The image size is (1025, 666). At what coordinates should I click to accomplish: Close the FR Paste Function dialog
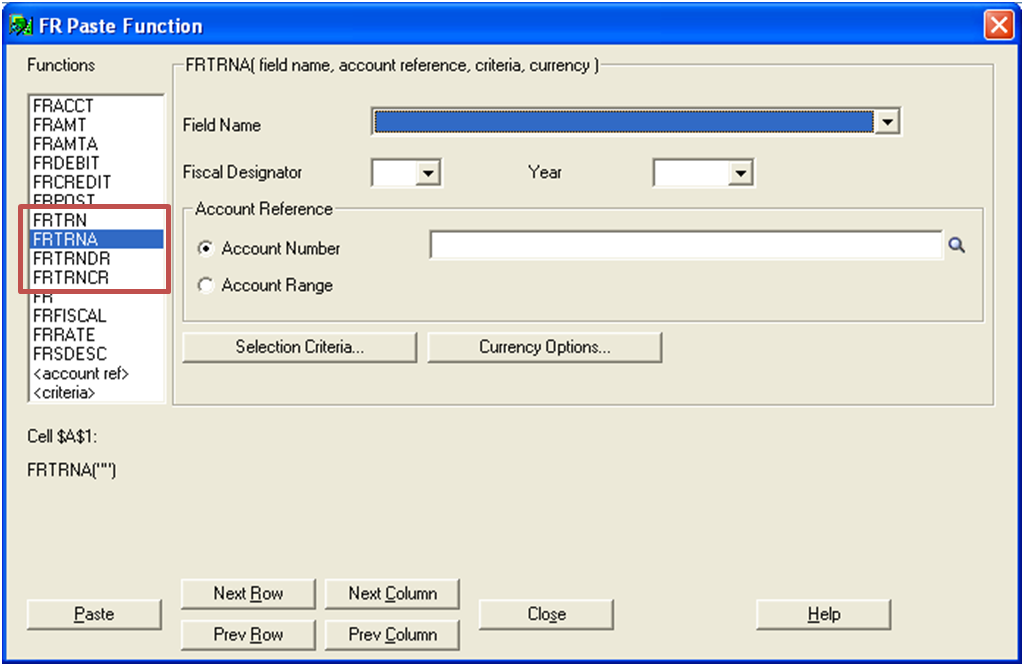click(998, 25)
